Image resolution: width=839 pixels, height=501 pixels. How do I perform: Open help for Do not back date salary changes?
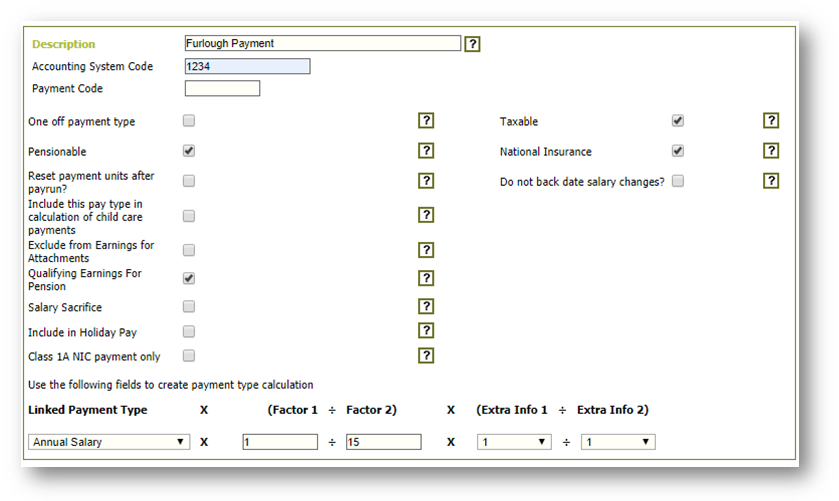click(x=771, y=181)
